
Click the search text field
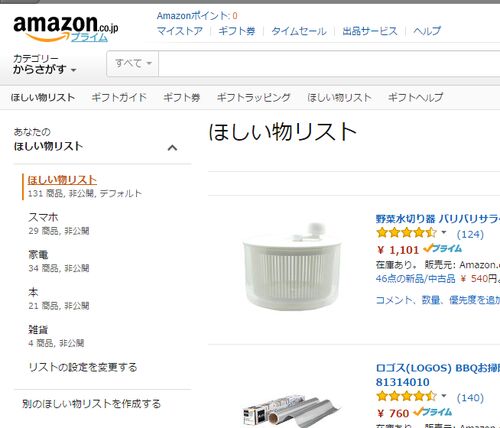pos(329,64)
